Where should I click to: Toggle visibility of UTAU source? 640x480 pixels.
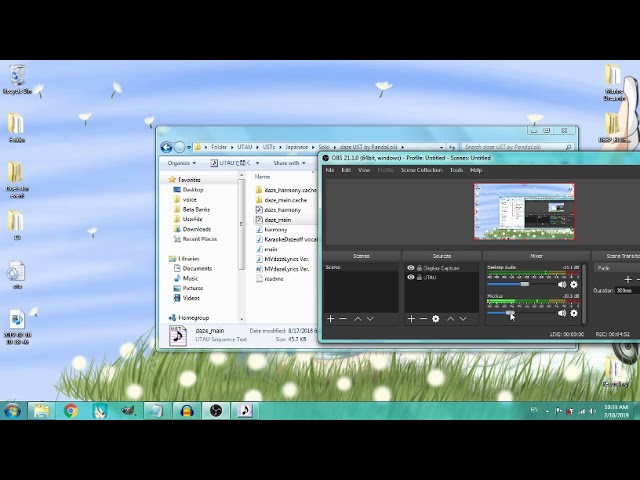pyautogui.click(x=411, y=277)
